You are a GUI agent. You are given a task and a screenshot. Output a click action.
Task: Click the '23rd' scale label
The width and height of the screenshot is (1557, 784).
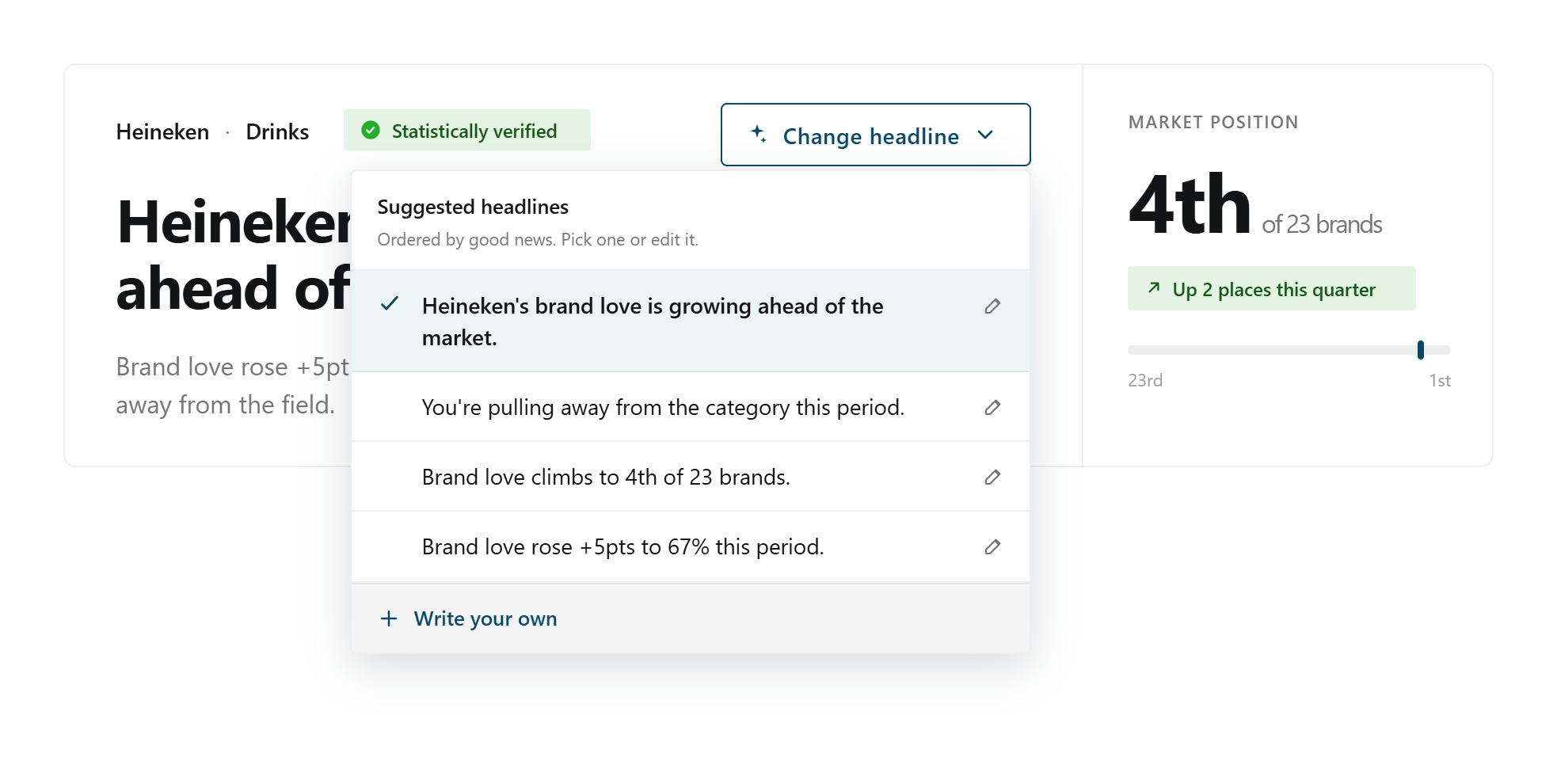pyautogui.click(x=1145, y=380)
